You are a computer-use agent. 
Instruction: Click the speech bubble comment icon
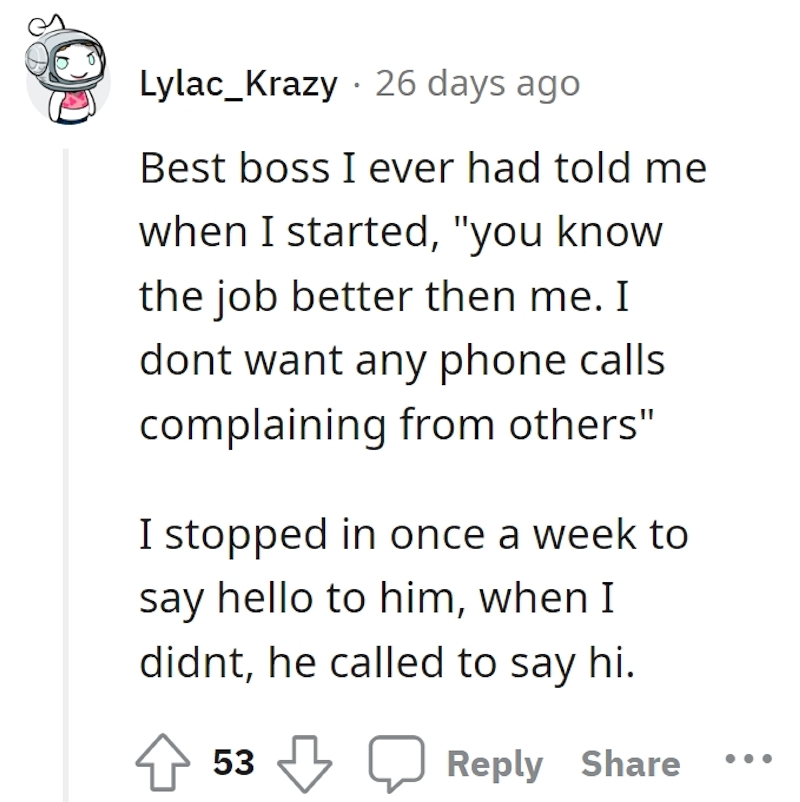396,763
